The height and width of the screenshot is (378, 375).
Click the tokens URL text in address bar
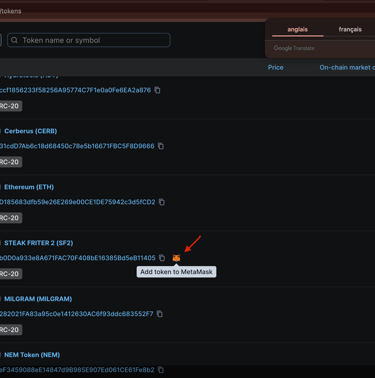11,11
